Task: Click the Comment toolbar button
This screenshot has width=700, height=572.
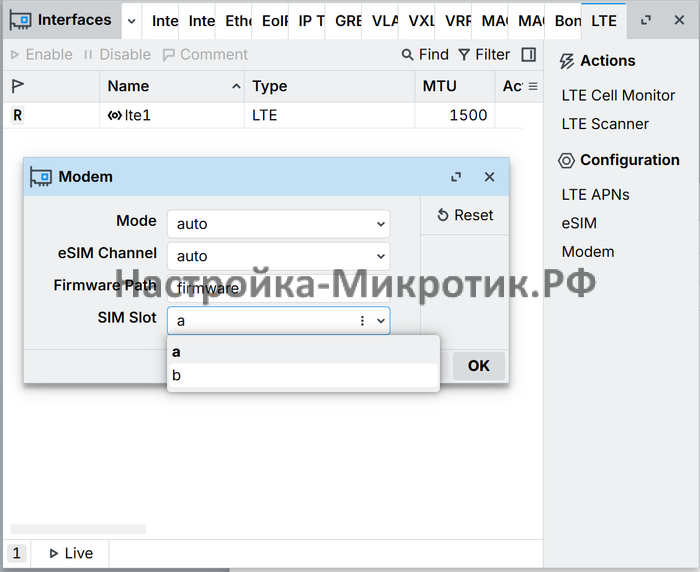Action: point(205,54)
